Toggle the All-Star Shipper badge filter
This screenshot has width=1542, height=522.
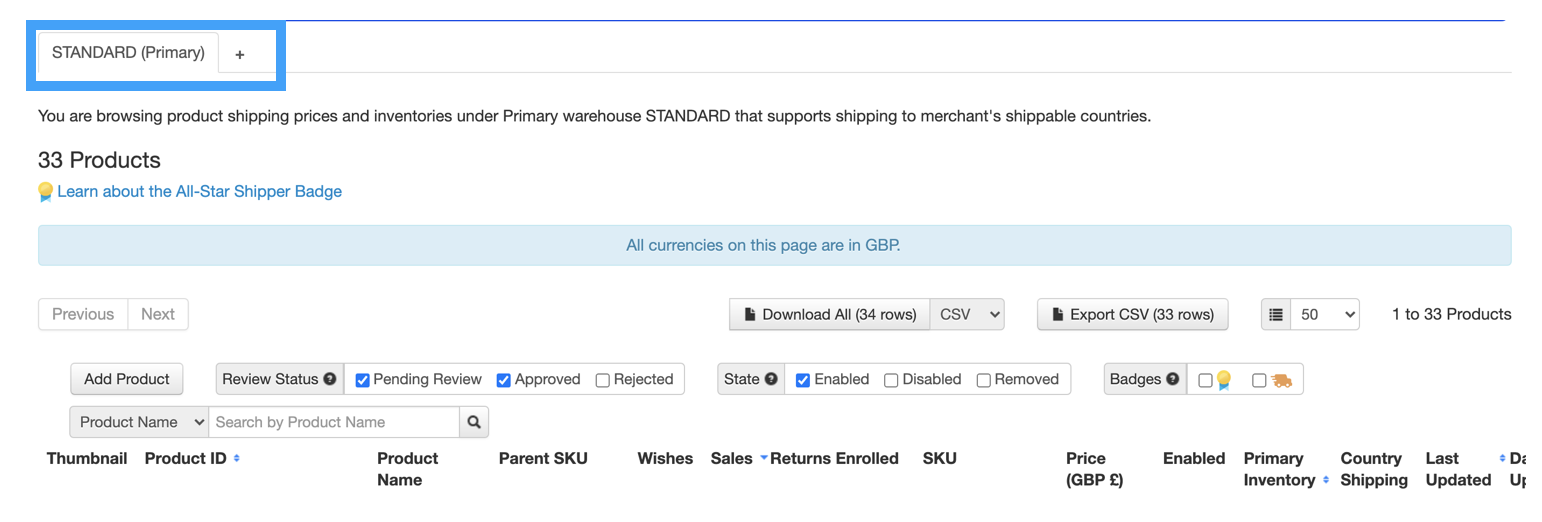pos(1205,380)
